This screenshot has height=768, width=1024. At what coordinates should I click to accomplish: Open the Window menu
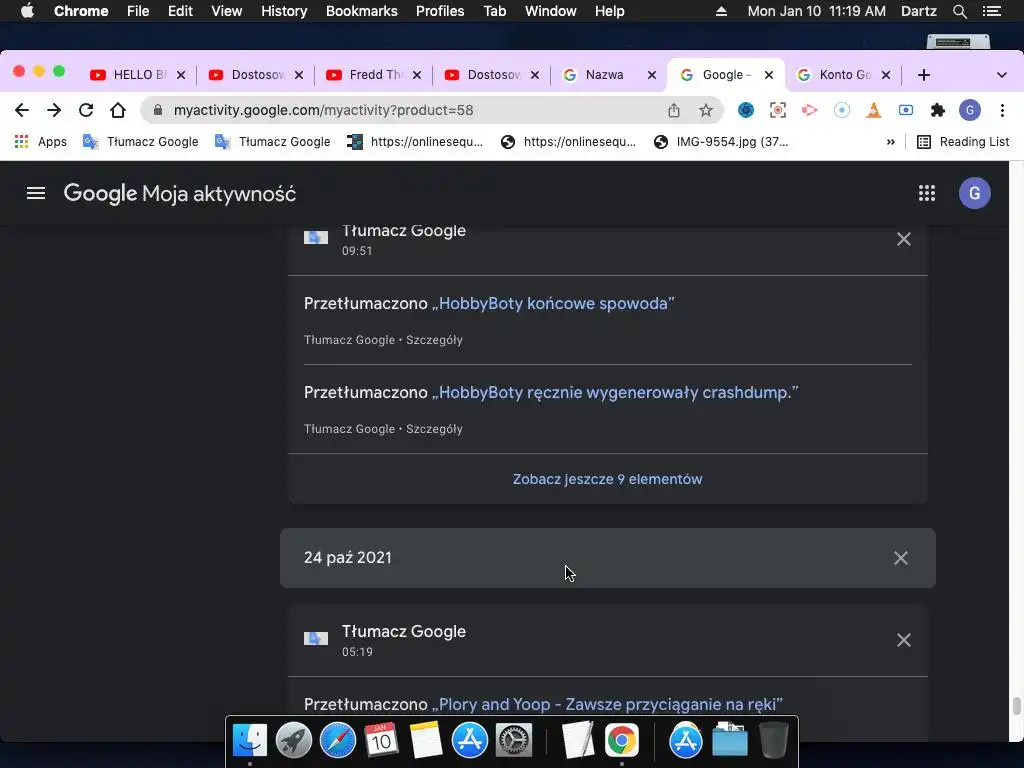551,11
